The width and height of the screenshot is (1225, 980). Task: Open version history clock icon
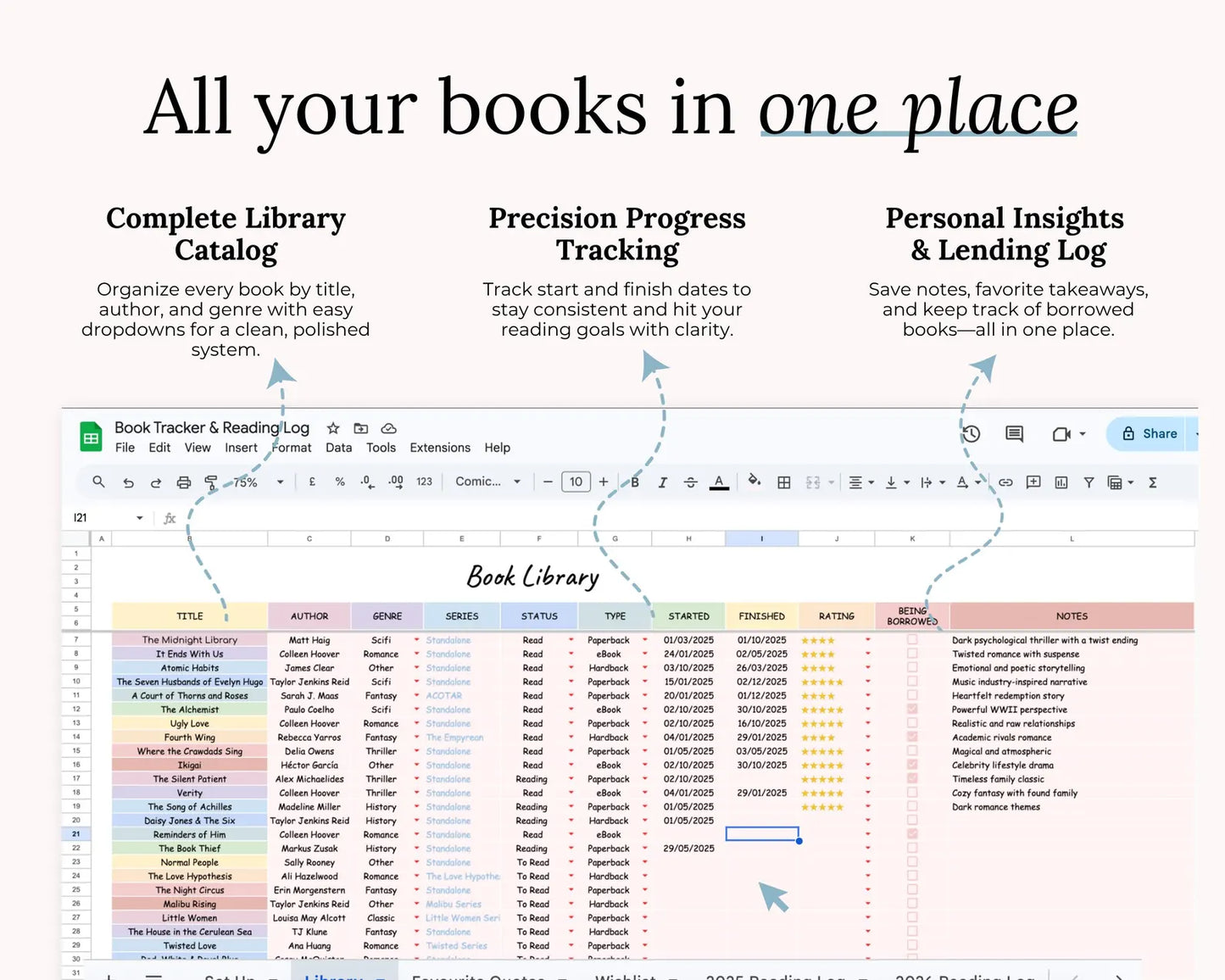click(x=972, y=434)
